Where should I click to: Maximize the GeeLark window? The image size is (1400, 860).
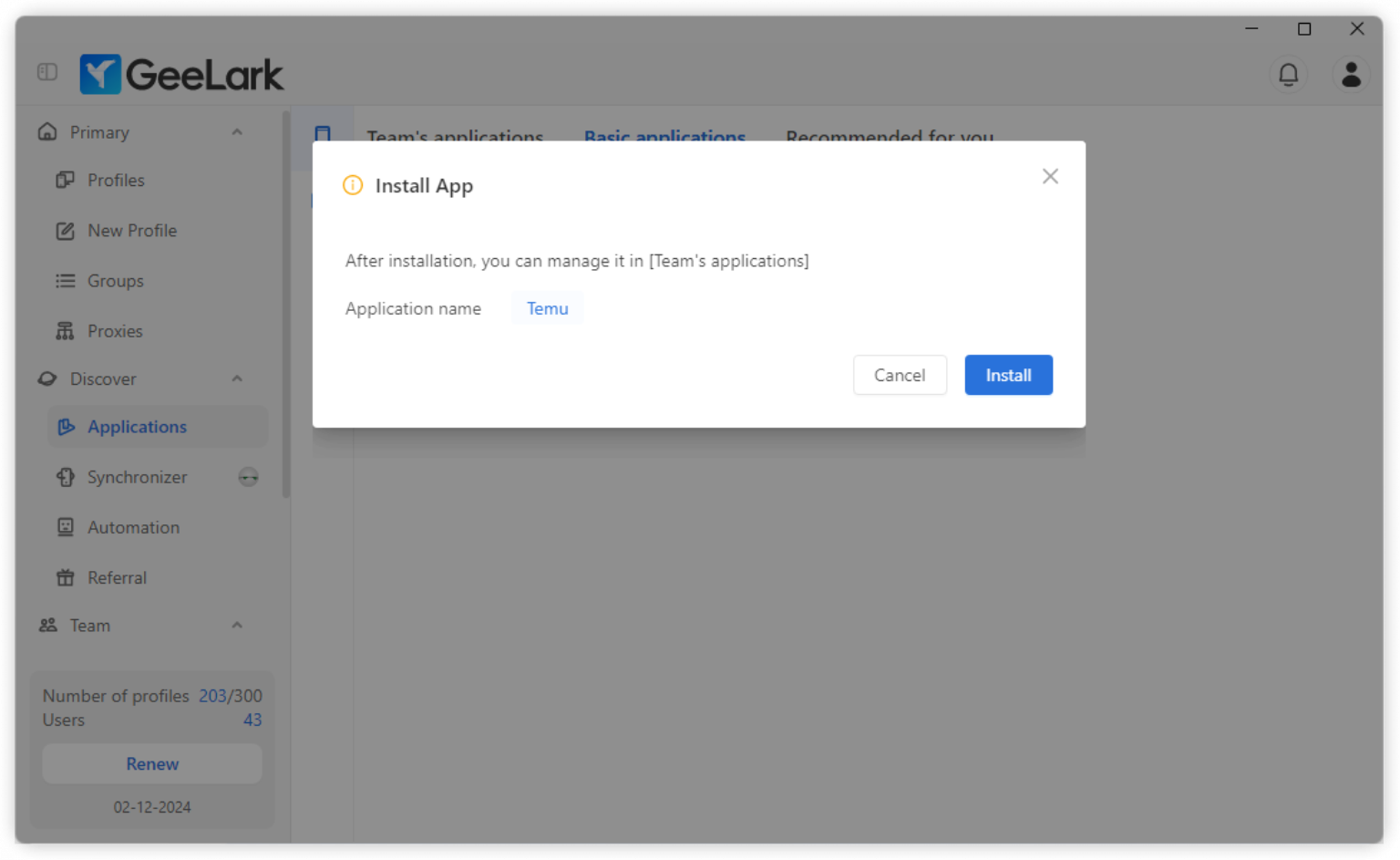[1304, 28]
